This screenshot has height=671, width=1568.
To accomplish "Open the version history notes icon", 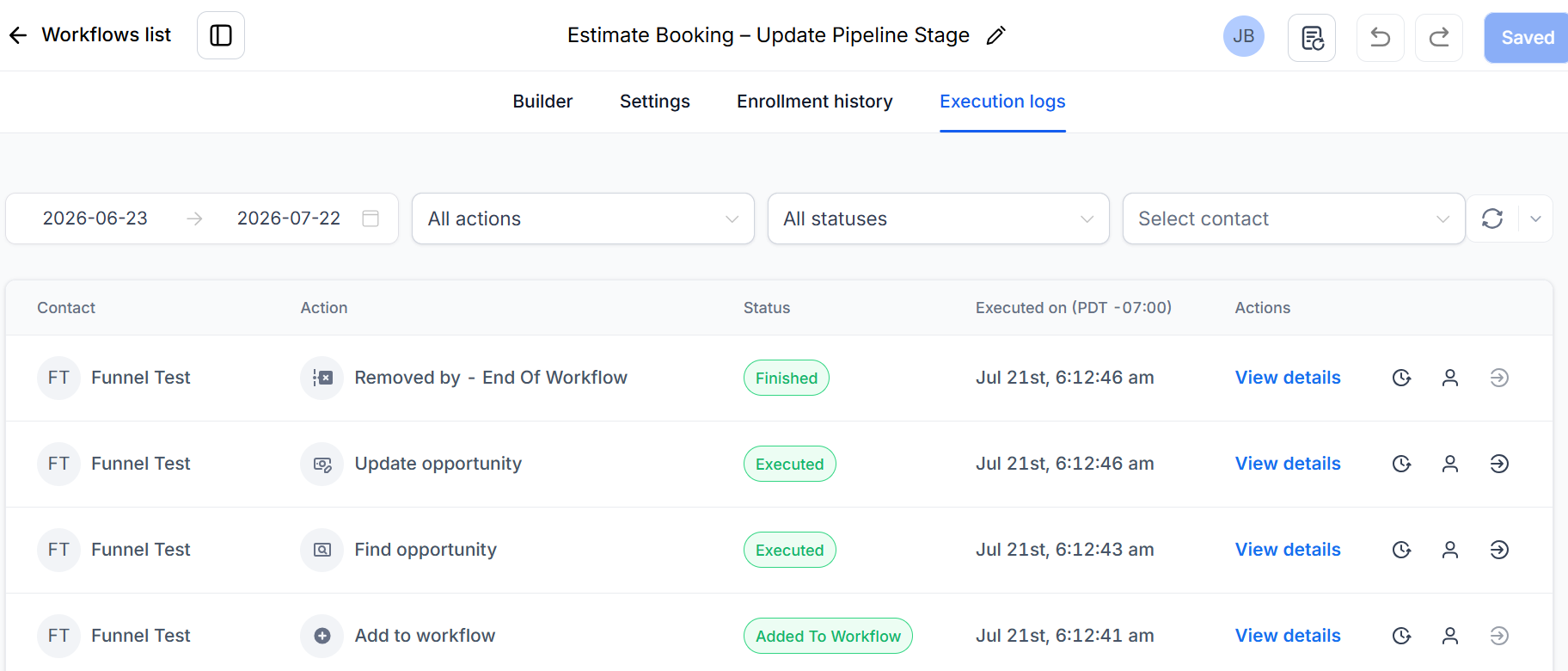I will 1312,38.
